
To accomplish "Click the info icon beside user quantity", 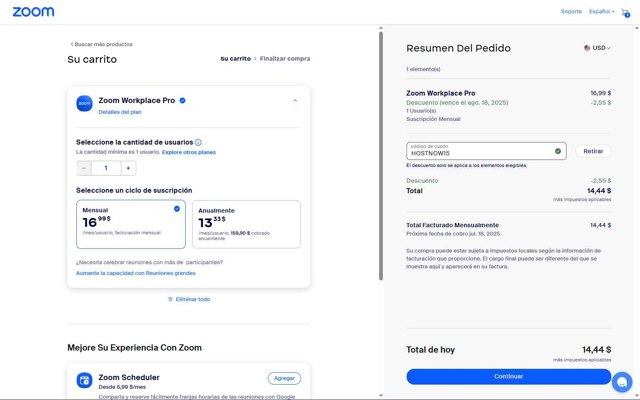I will click(x=198, y=142).
